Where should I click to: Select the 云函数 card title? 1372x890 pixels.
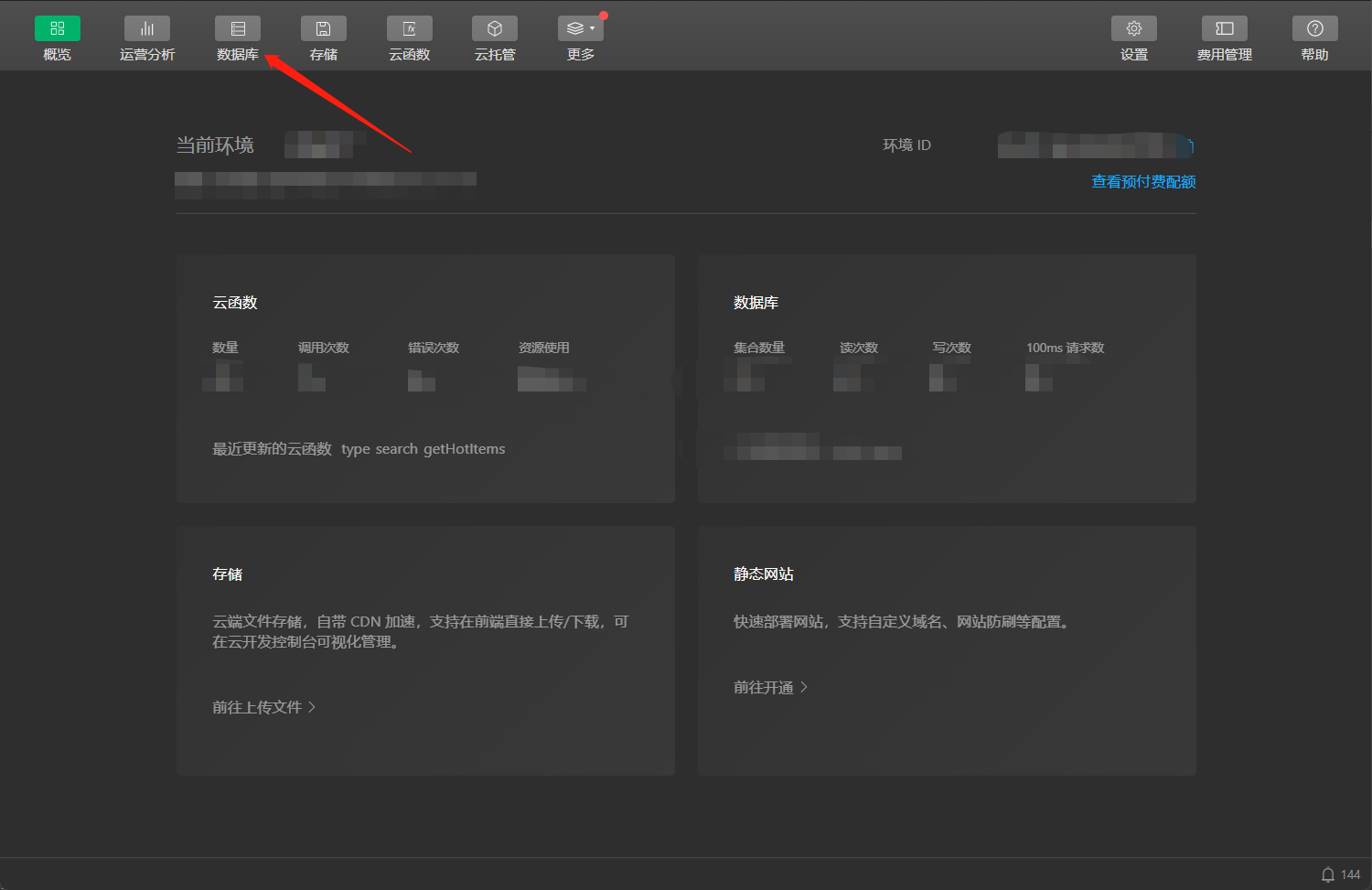(x=235, y=303)
